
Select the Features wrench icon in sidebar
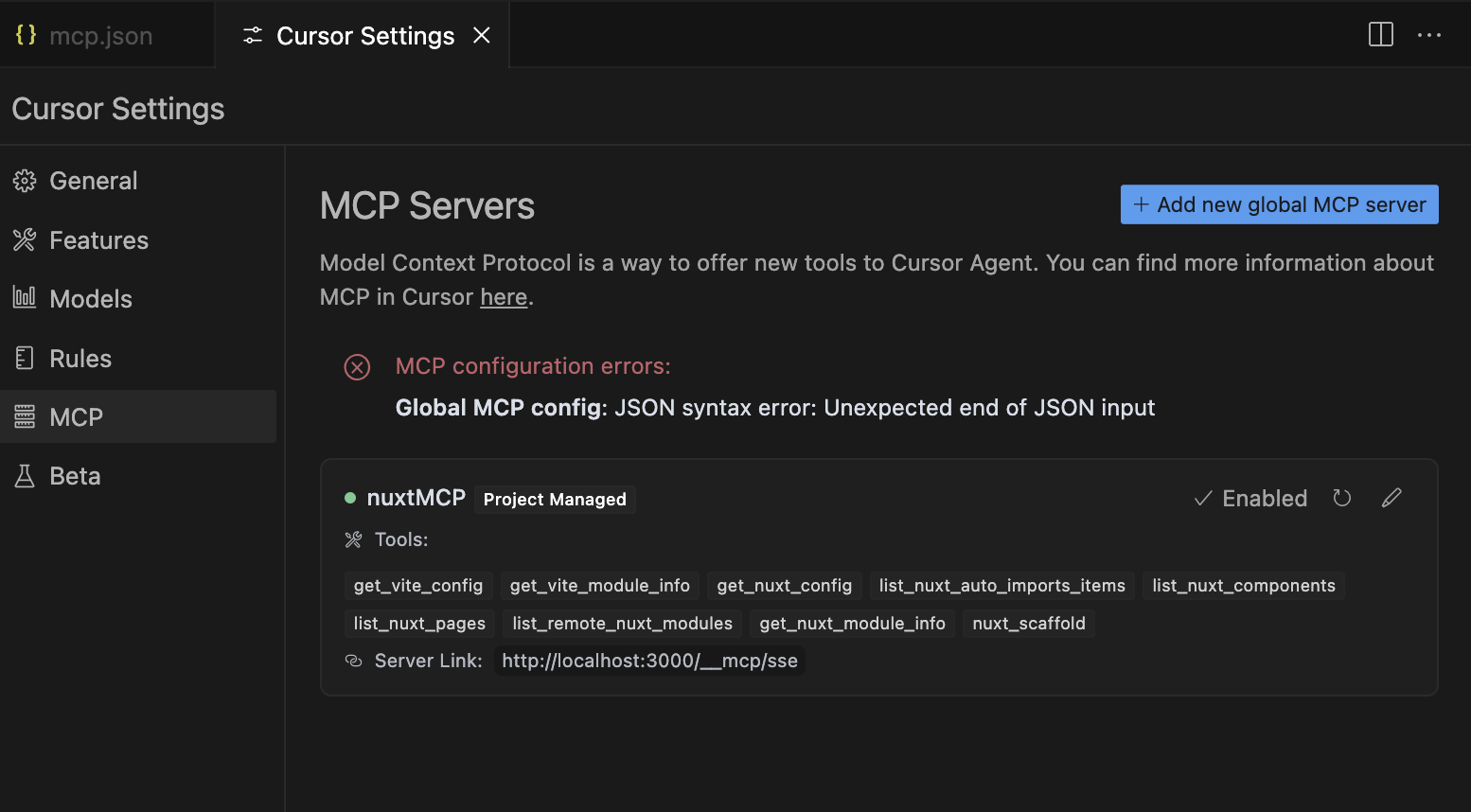tap(26, 239)
